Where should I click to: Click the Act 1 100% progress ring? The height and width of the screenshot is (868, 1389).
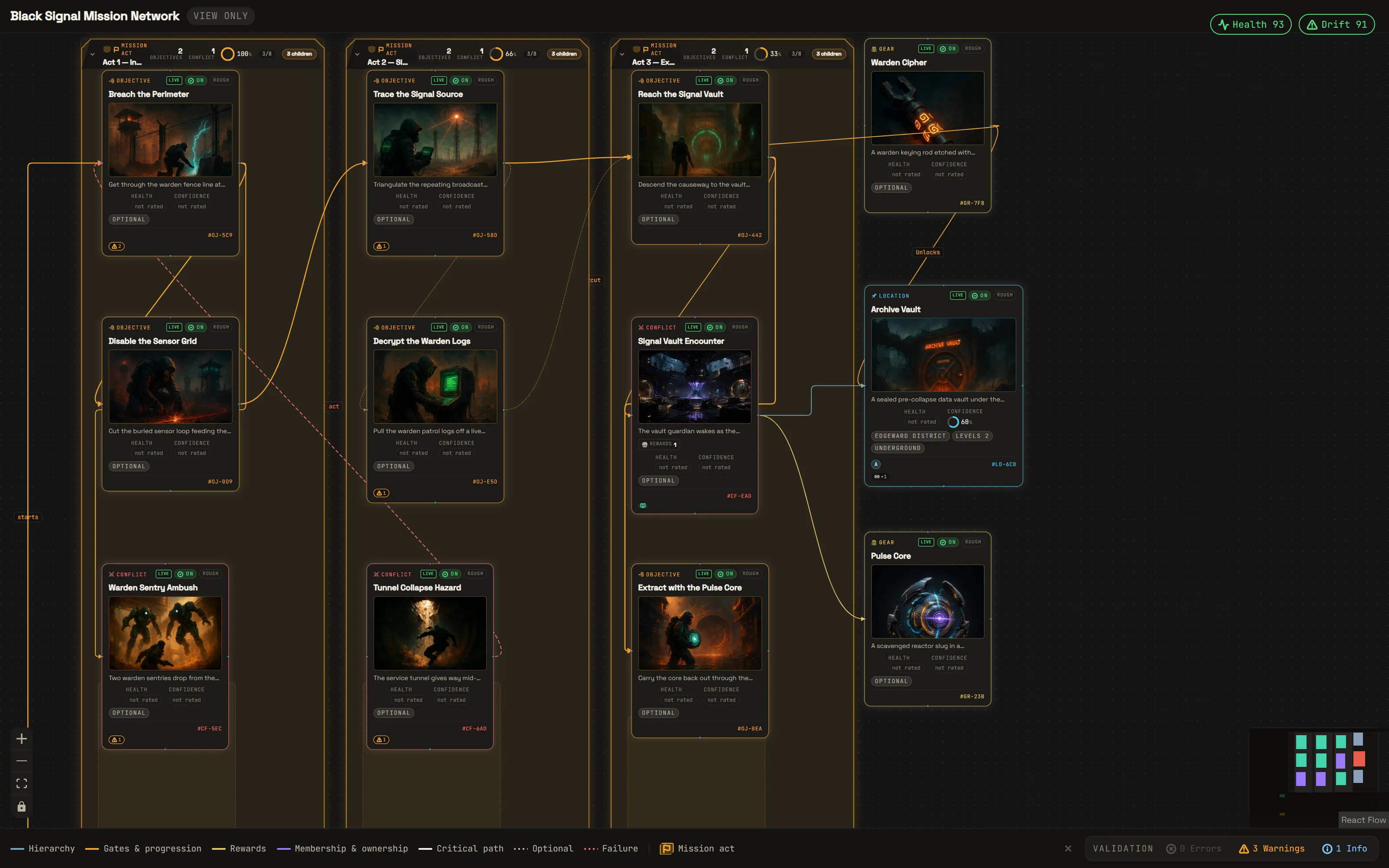[228, 54]
